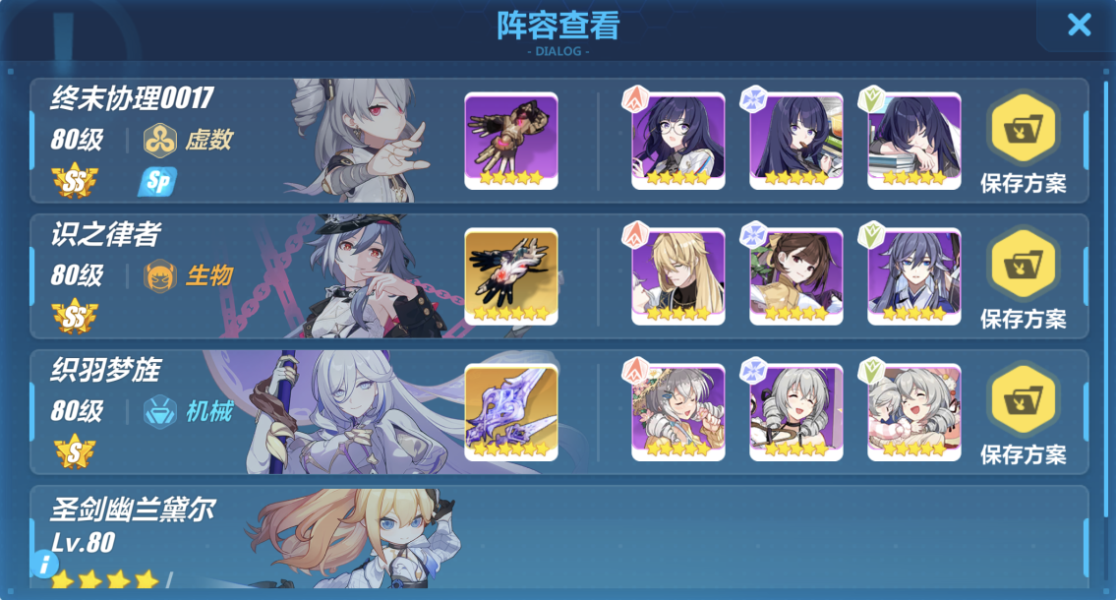Select the black glove weapon of 识之律者
Screen dimensions: 1116x600
click(x=511, y=277)
